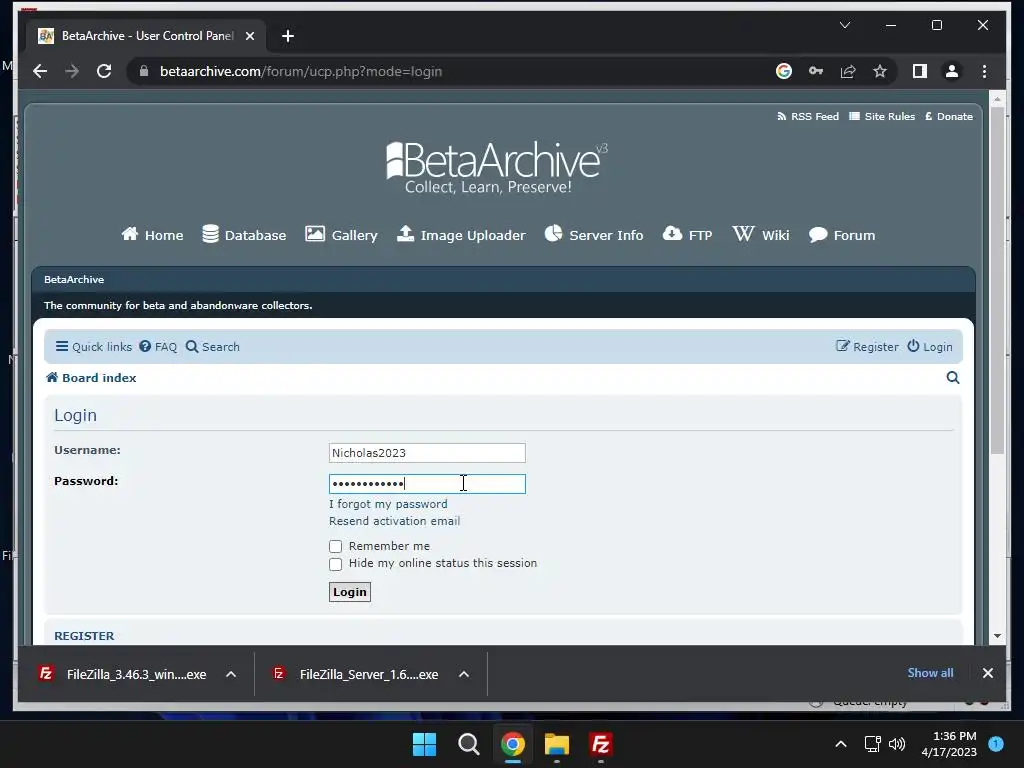The width and height of the screenshot is (1024, 768).
Task: Open the 'I forgot my password' link
Action: point(389,504)
